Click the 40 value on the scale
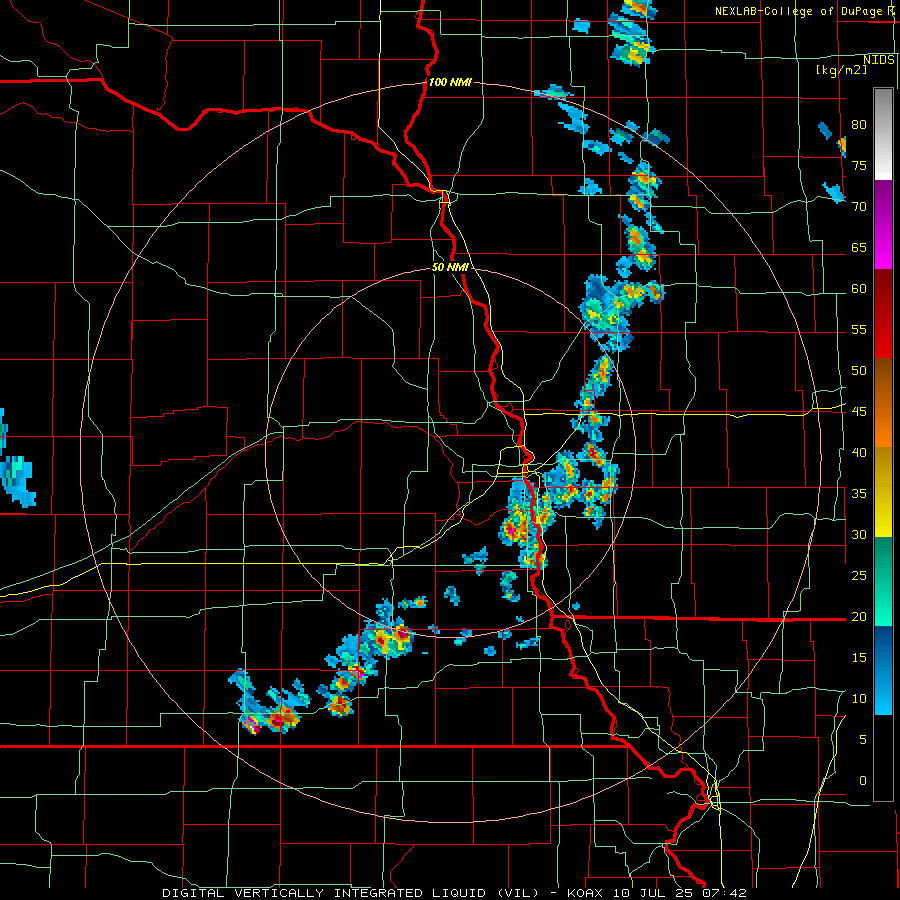Image resolution: width=900 pixels, height=900 pixels. (x=859, y=452)
